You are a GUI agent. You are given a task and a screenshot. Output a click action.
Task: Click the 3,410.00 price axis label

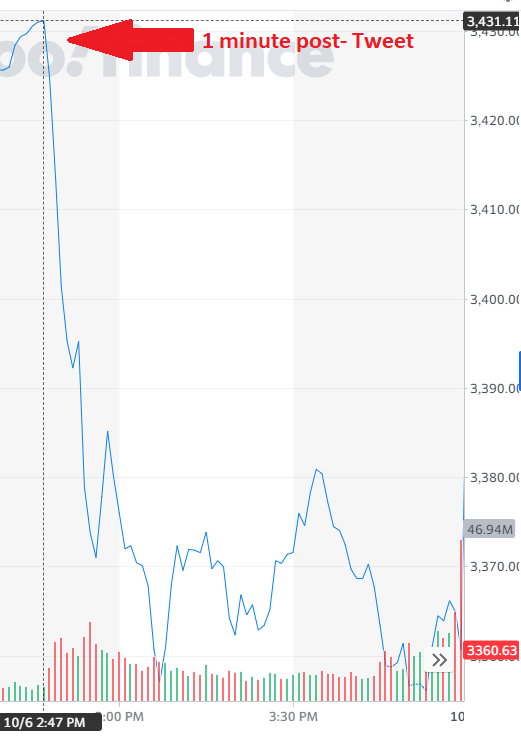(495, 209)
